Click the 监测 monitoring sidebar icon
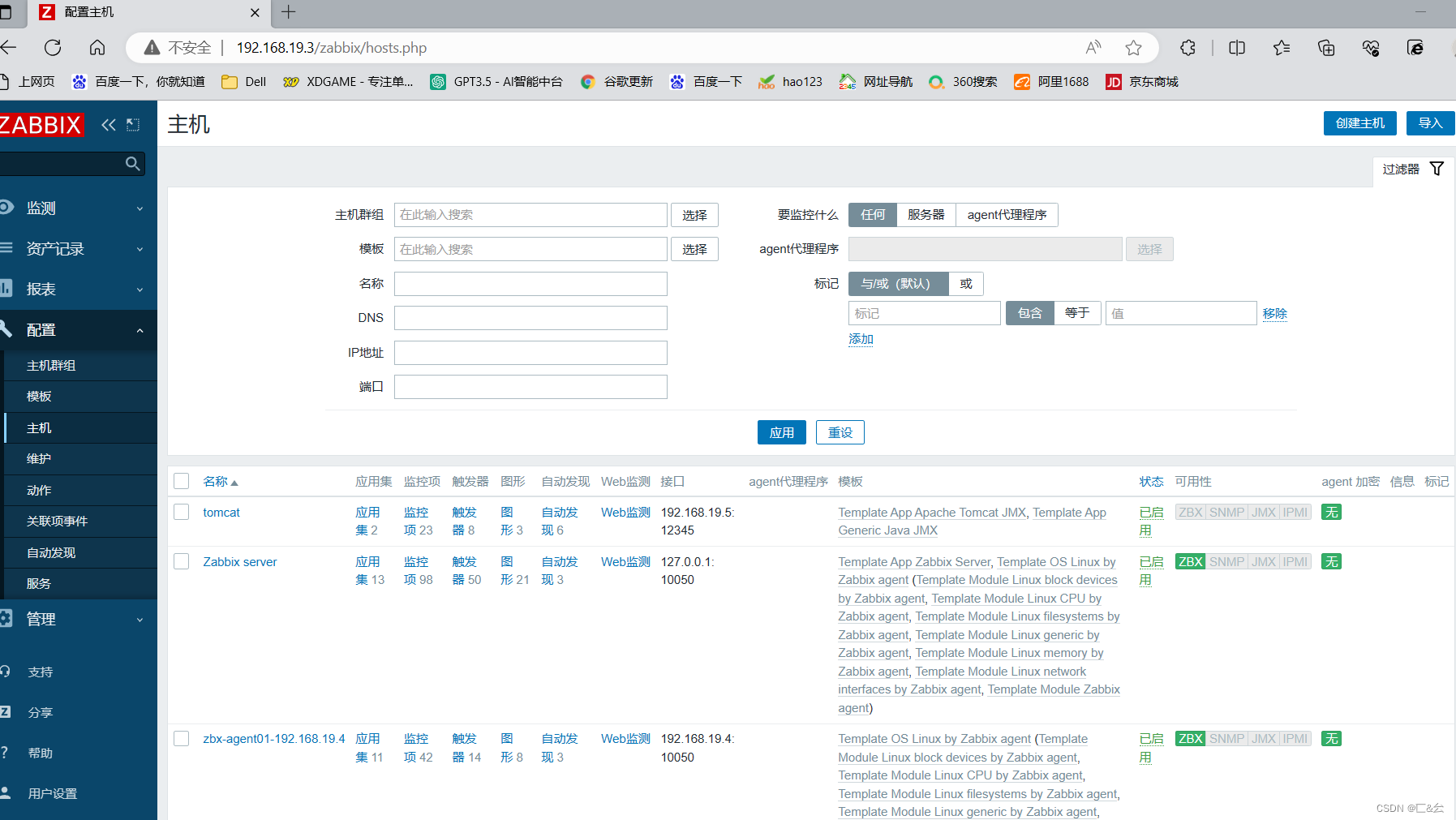The image size is (1456, 820). (7, 207)
